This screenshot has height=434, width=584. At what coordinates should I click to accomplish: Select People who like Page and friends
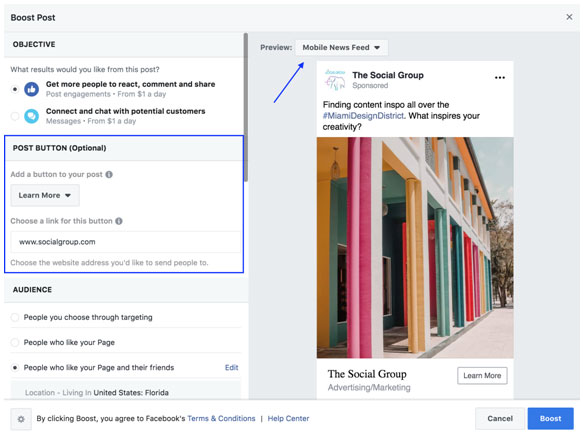point(15,368)
